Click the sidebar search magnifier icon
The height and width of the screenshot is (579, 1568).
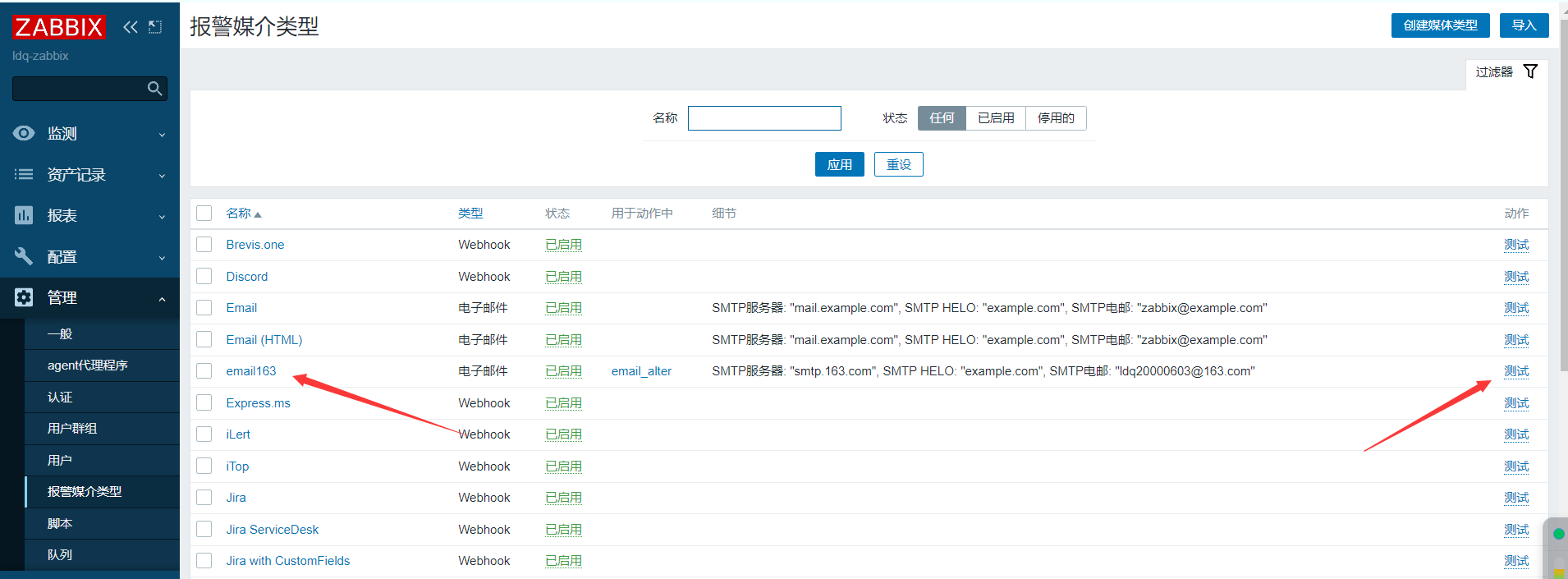click(x=154, y=89)
